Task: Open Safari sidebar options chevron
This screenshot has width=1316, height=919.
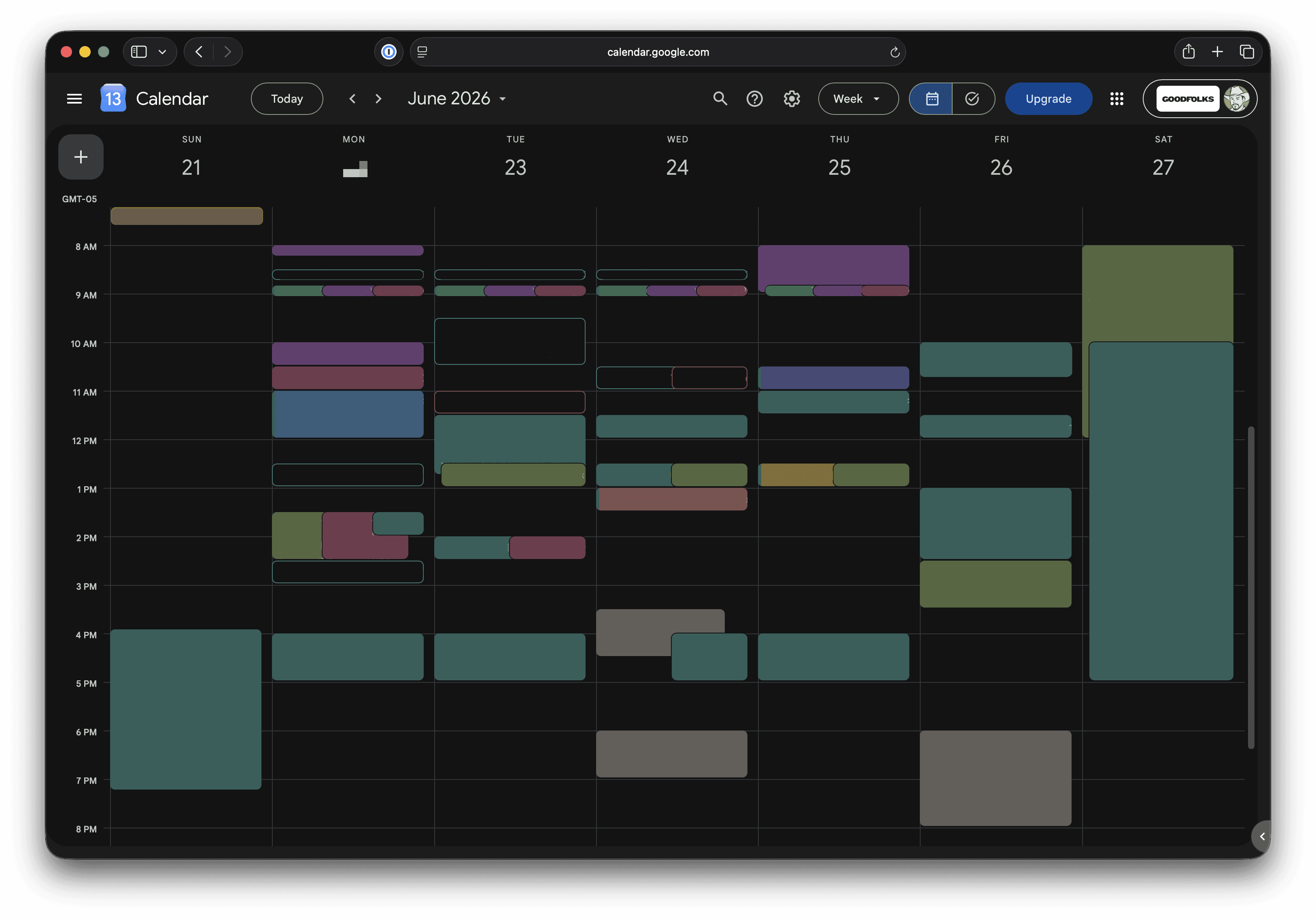Action: pyautogui.click(x=162, y=52)
